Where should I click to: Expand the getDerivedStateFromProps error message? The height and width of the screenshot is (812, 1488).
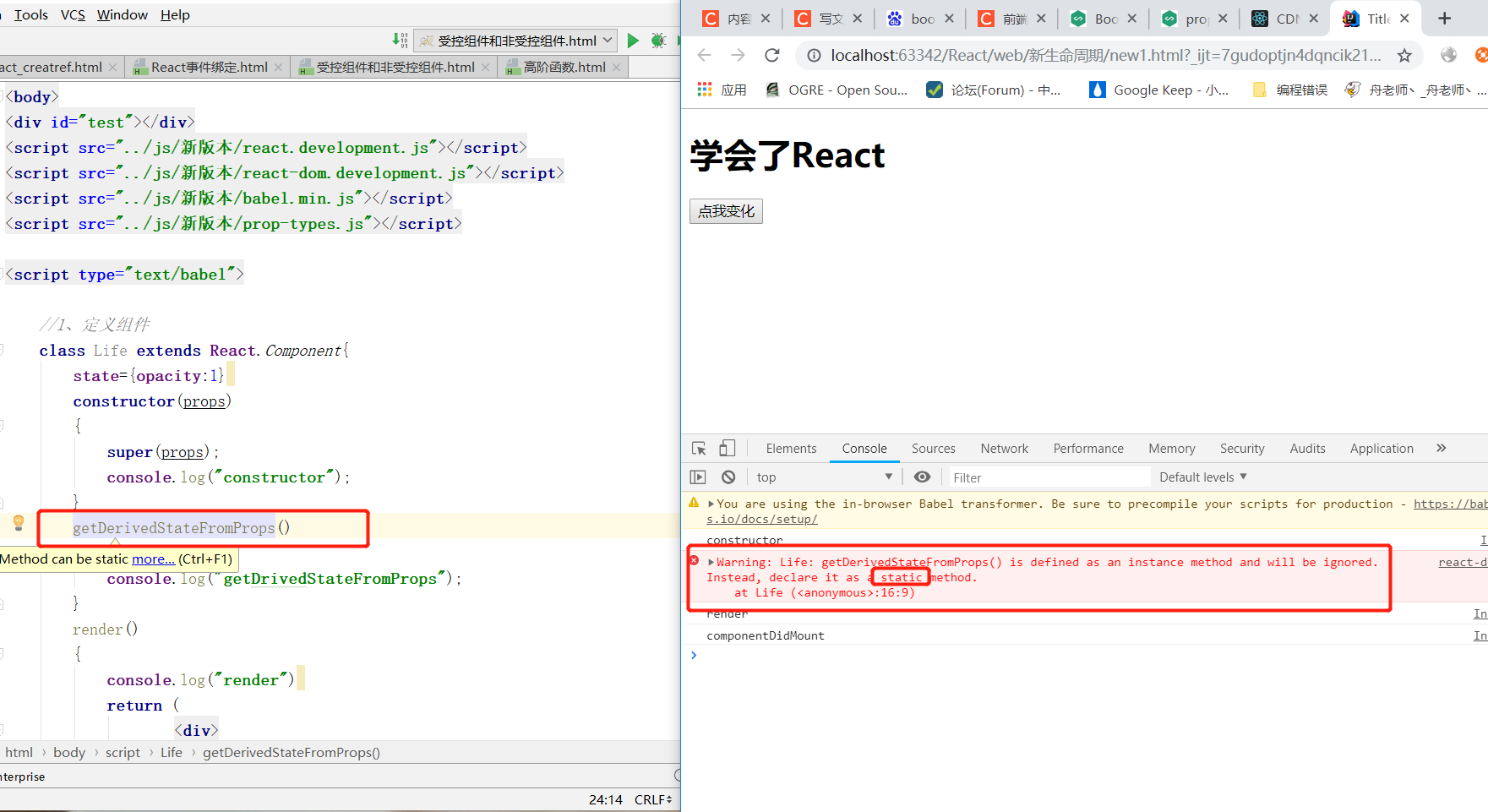tap(711, 562)
